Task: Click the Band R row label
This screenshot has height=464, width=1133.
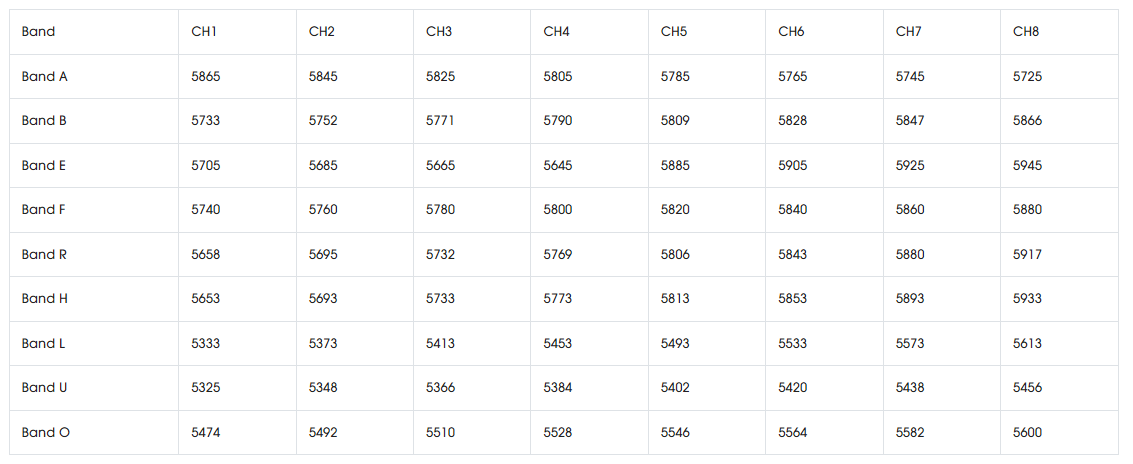Action: tap(45, 254)
